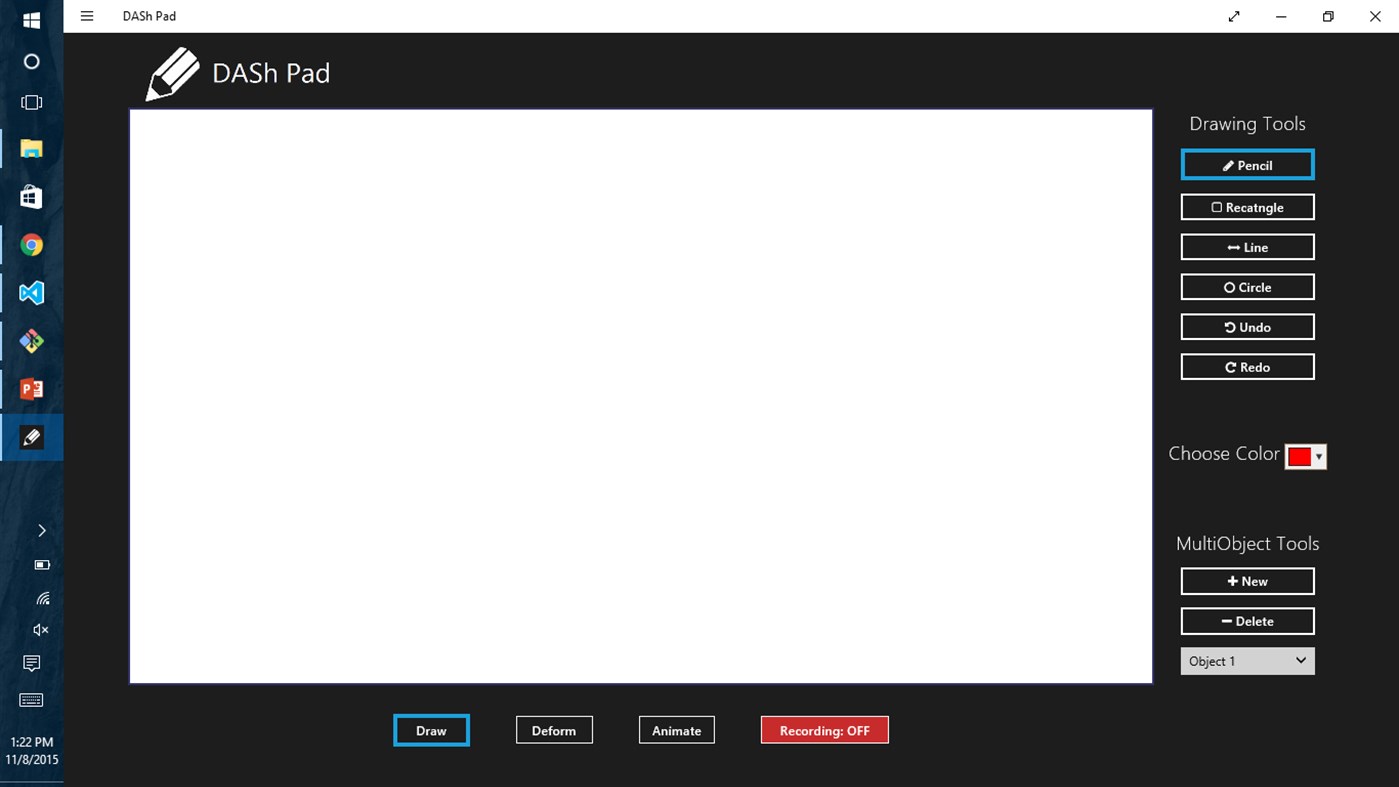The width and height of the screenshot is (1399, 787).
Task: Select the Circle tool
Action: (1247, 286)
